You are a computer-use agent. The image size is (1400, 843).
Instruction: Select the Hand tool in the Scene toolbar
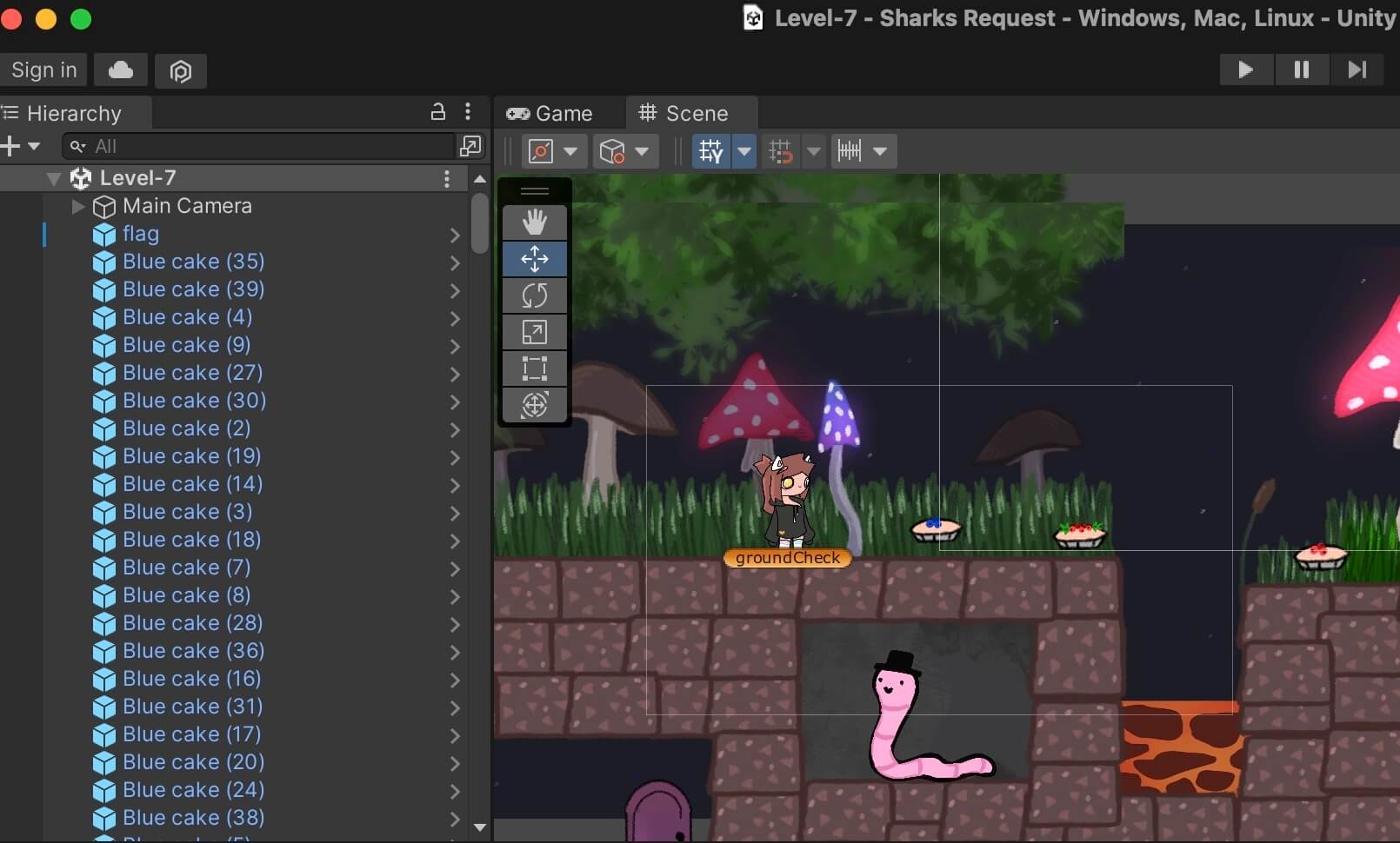(535, 222)
